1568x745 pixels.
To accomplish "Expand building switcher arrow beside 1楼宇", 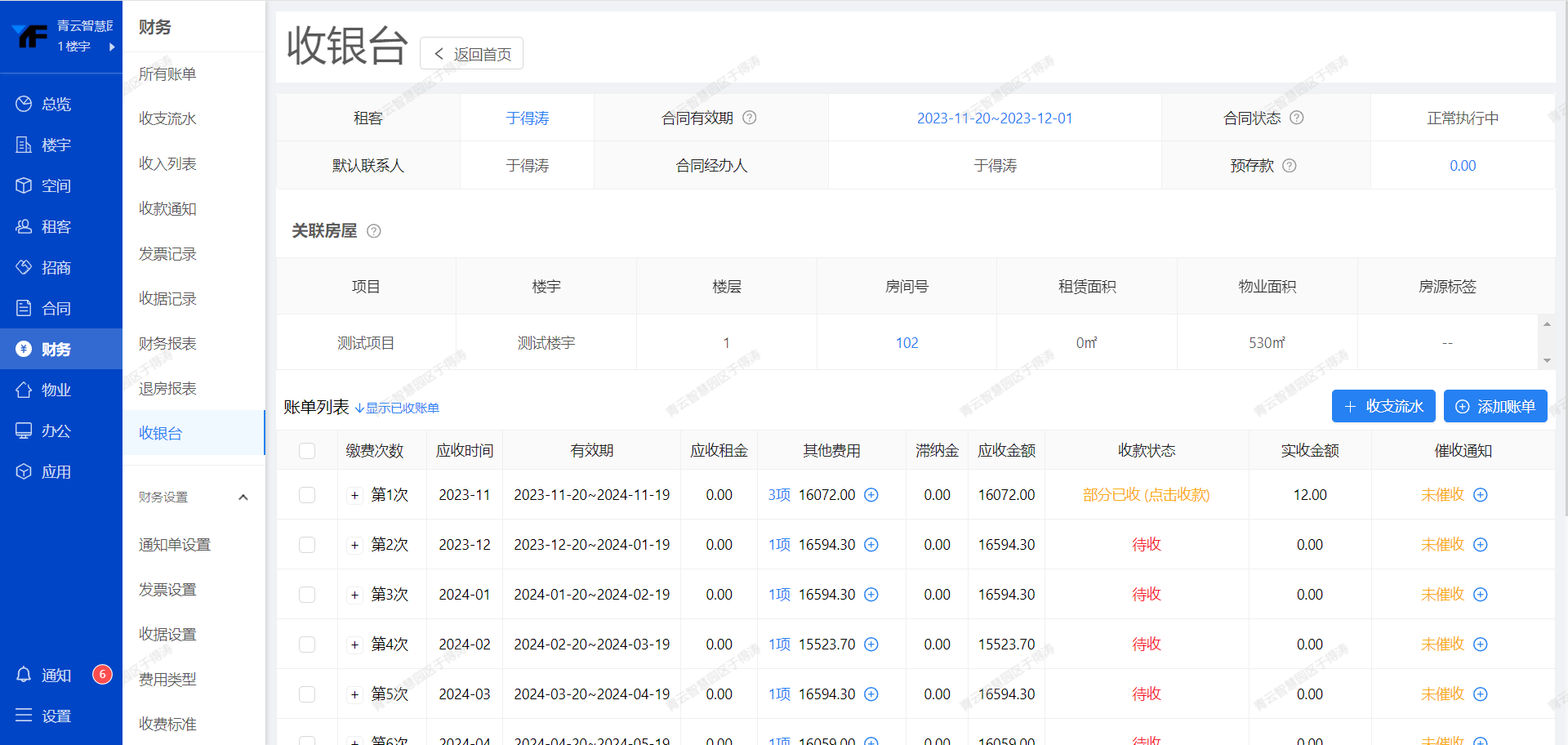I will [x=112, y=47].
